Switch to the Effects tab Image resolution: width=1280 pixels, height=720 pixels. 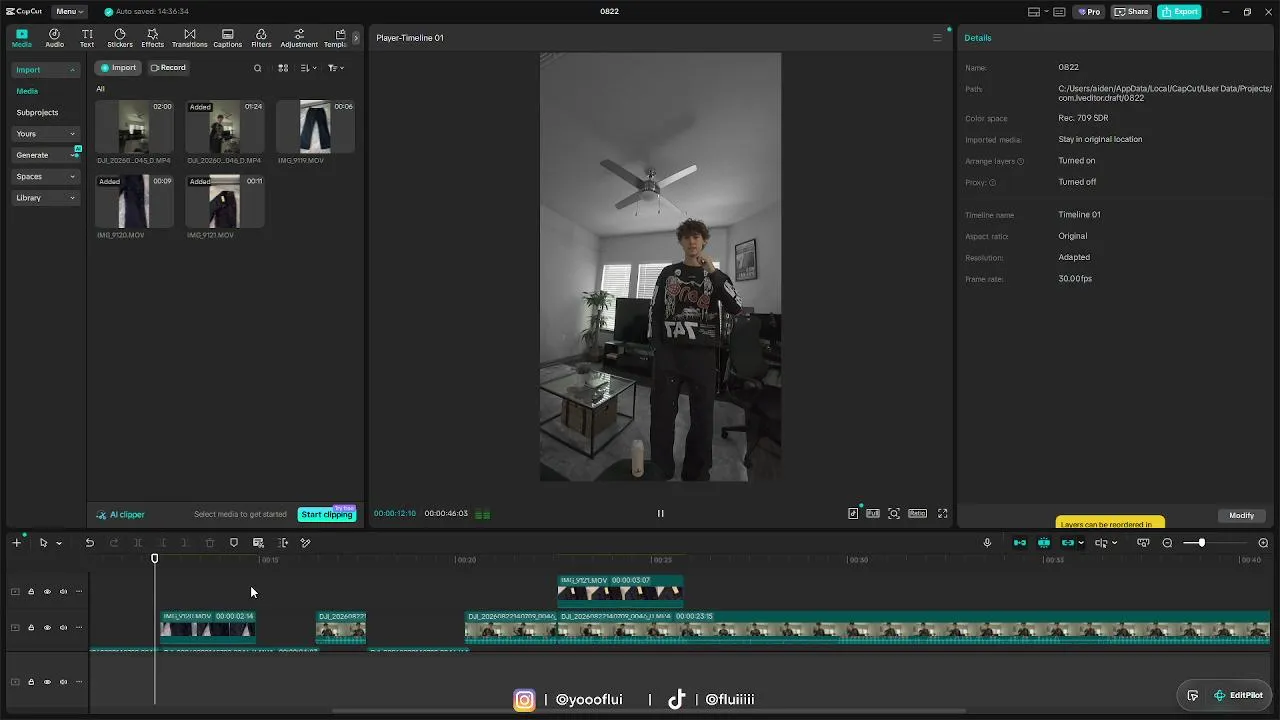coord(152,38)
